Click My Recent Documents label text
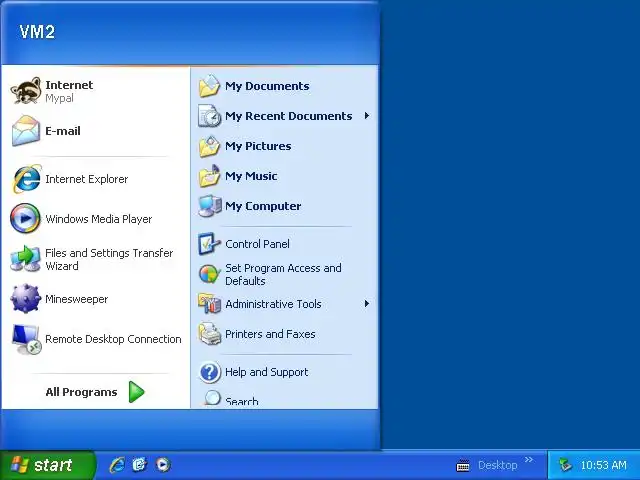640x480 pixels. pyautogui.click(x=289, y=116)
